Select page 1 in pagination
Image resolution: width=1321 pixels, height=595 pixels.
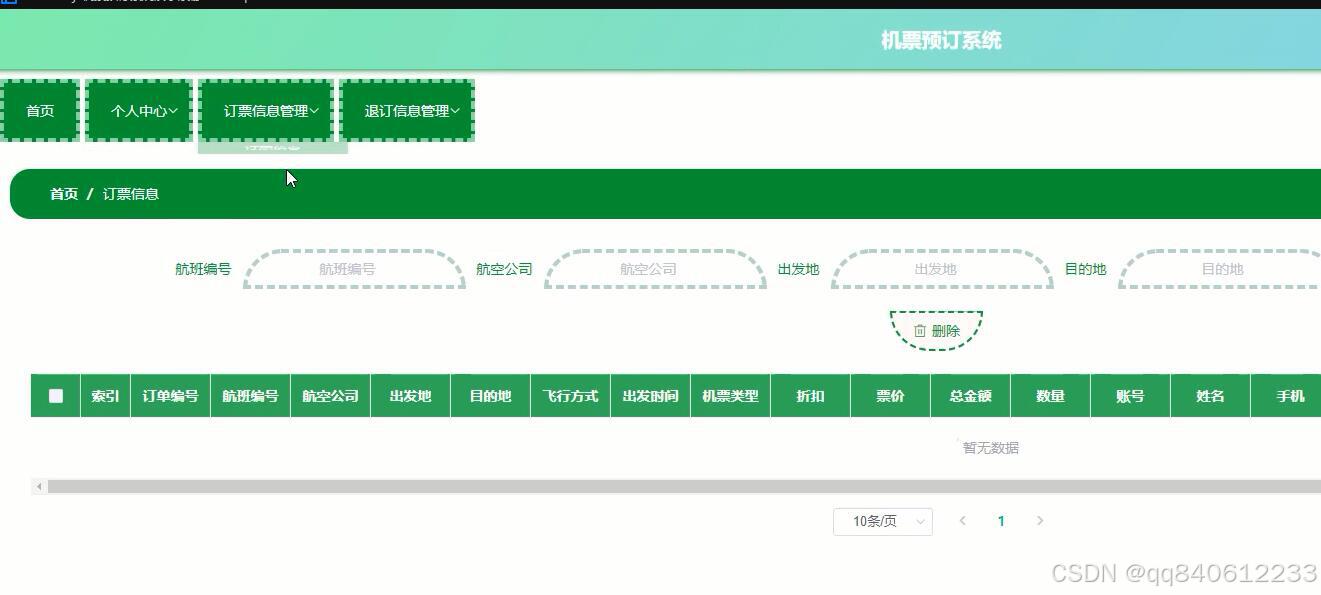pos(1001,521)
